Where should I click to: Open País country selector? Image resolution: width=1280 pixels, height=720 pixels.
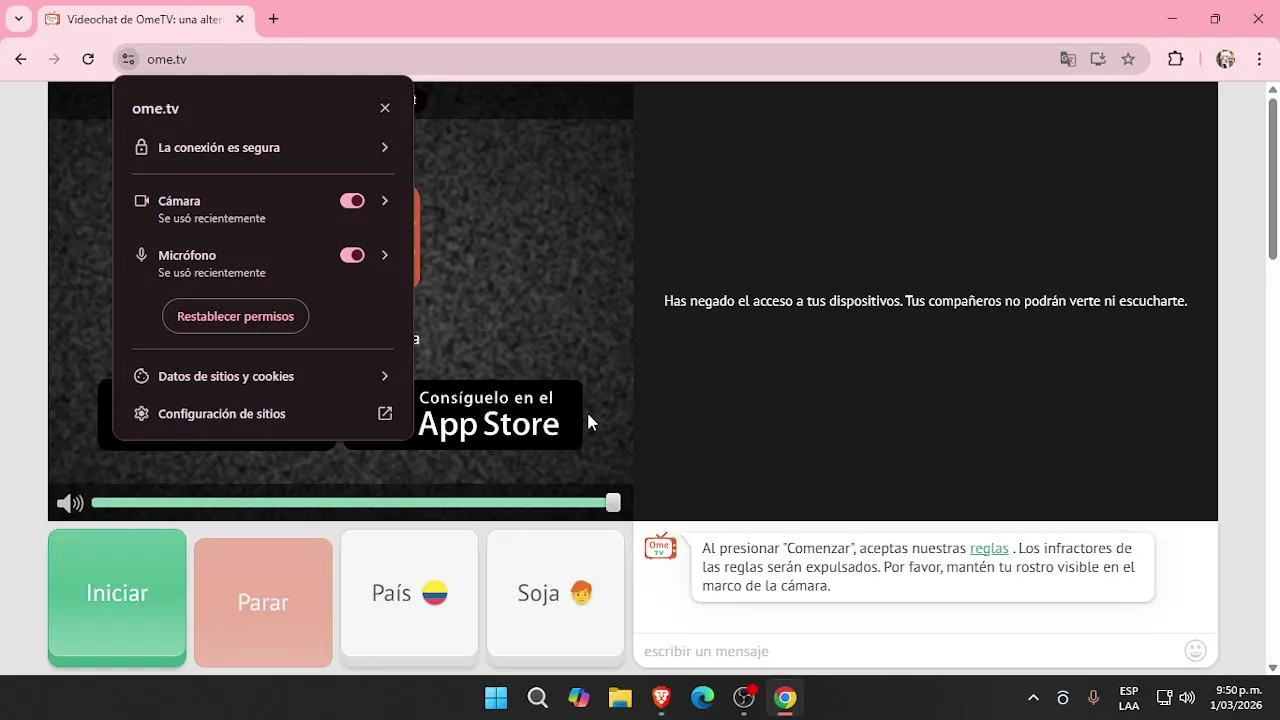[x=409, y=597]
